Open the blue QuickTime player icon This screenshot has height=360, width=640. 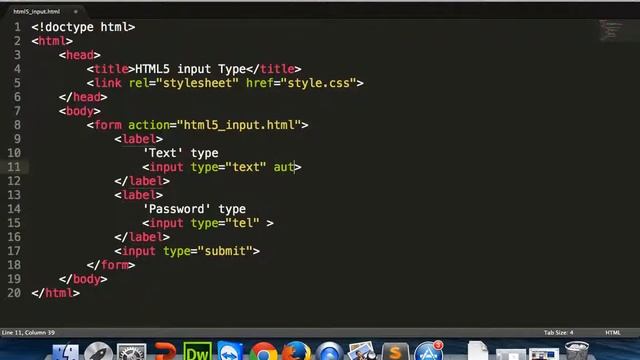coord(329,352)
